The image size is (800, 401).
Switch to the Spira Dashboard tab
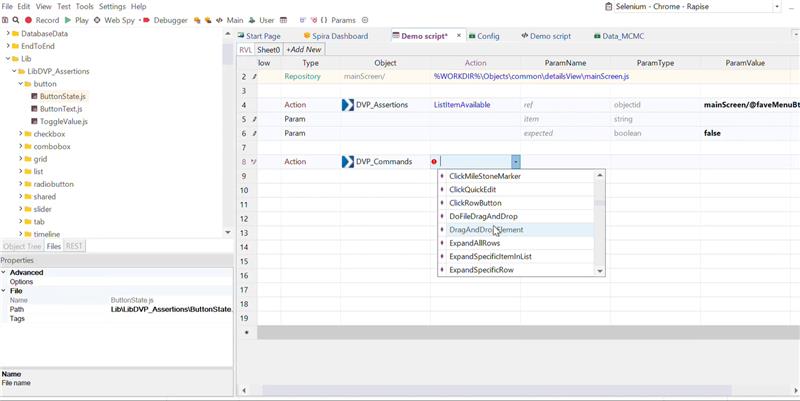(335, 36)
